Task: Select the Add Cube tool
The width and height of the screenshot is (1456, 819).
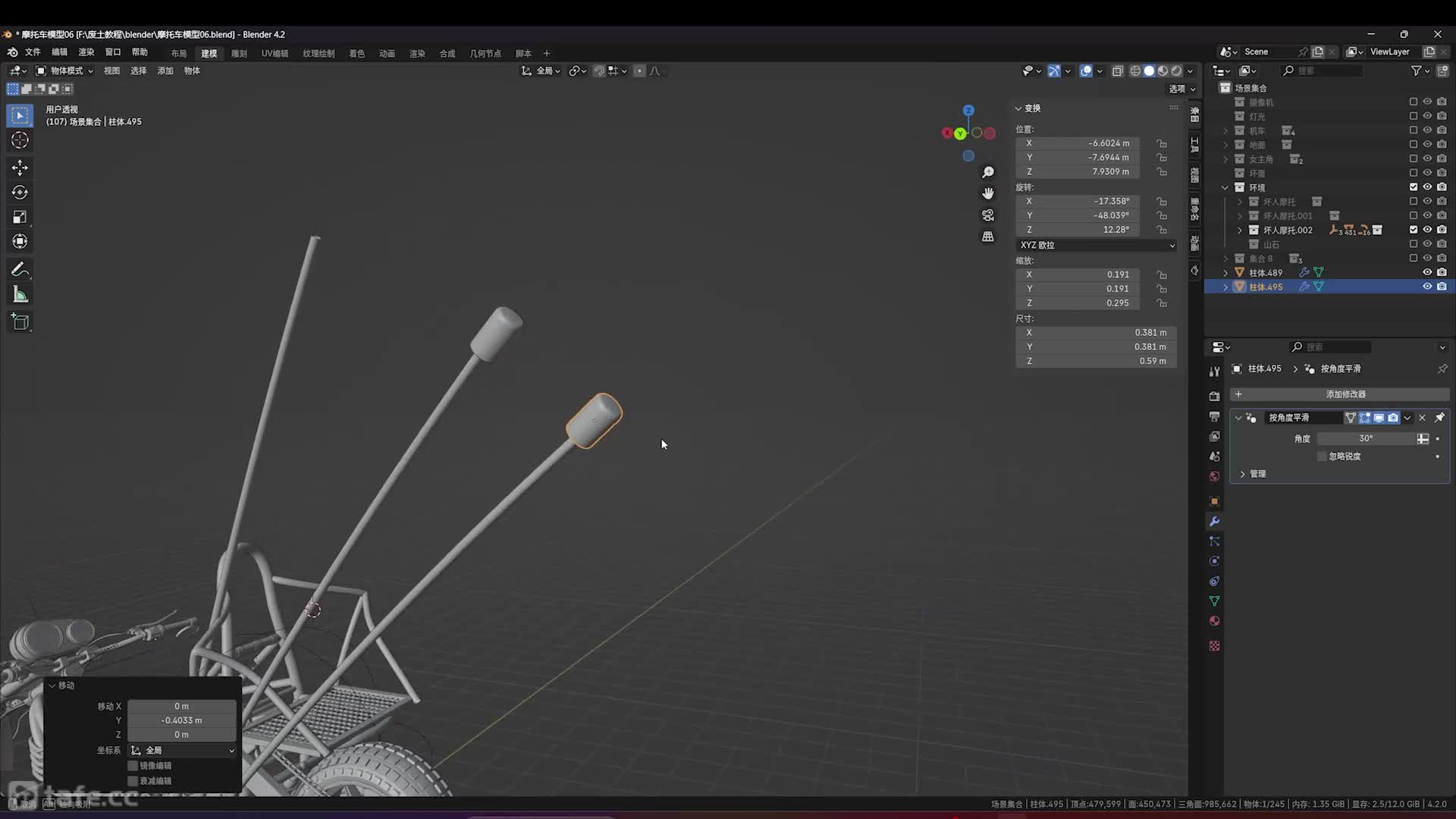Action: [x=20, y=322]
